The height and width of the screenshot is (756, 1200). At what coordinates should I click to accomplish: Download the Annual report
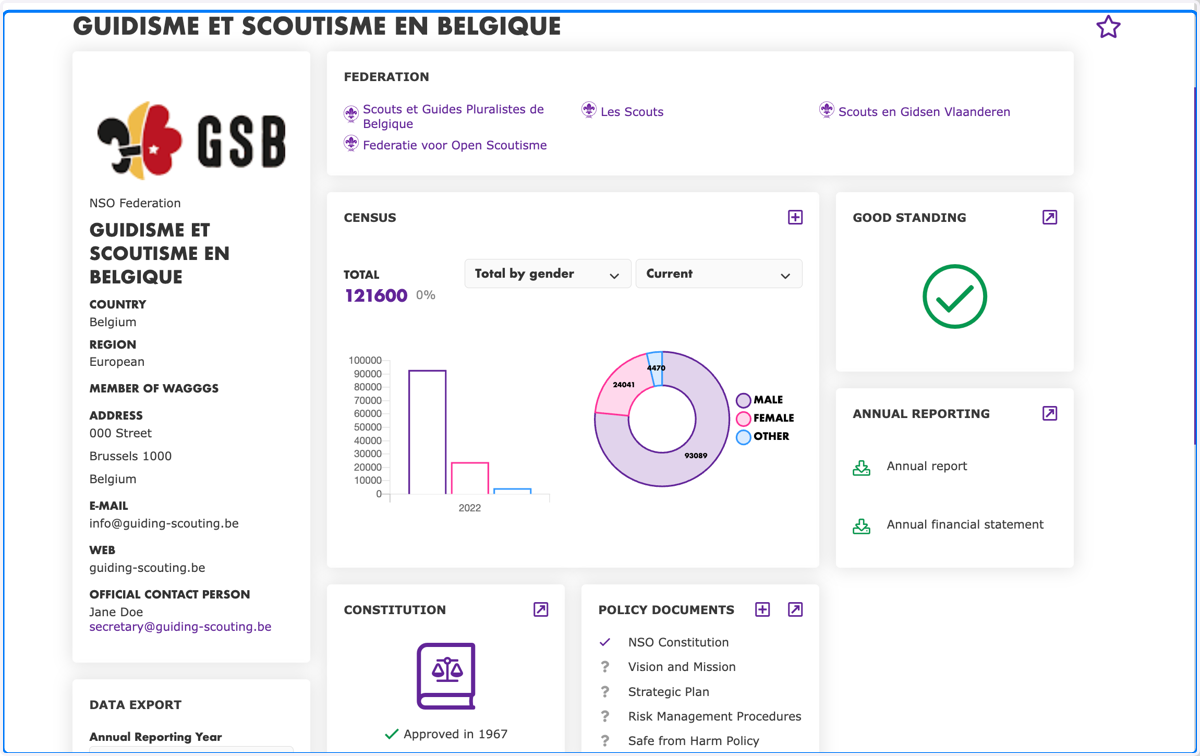pos(927,466)
